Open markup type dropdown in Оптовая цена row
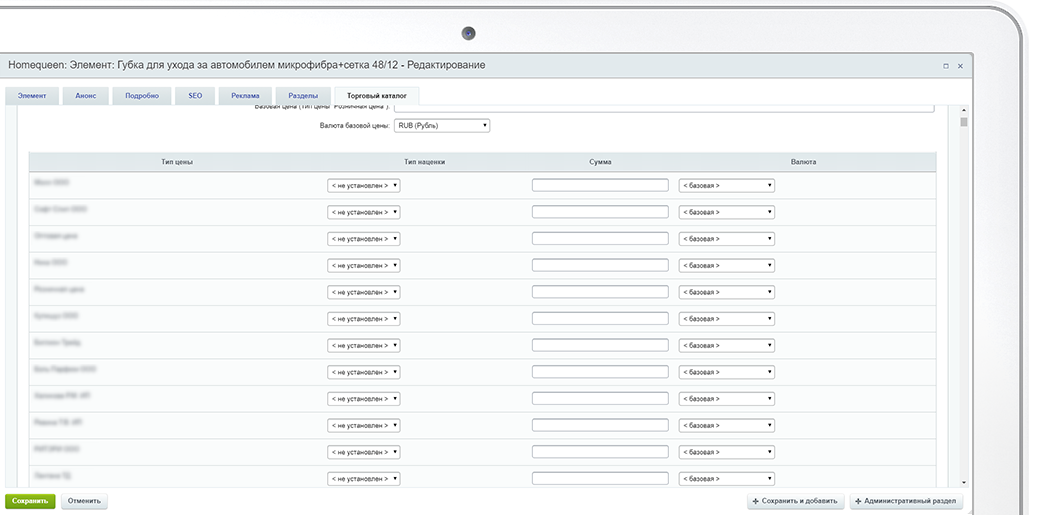The image size is (1050, 515). point(364,238)
